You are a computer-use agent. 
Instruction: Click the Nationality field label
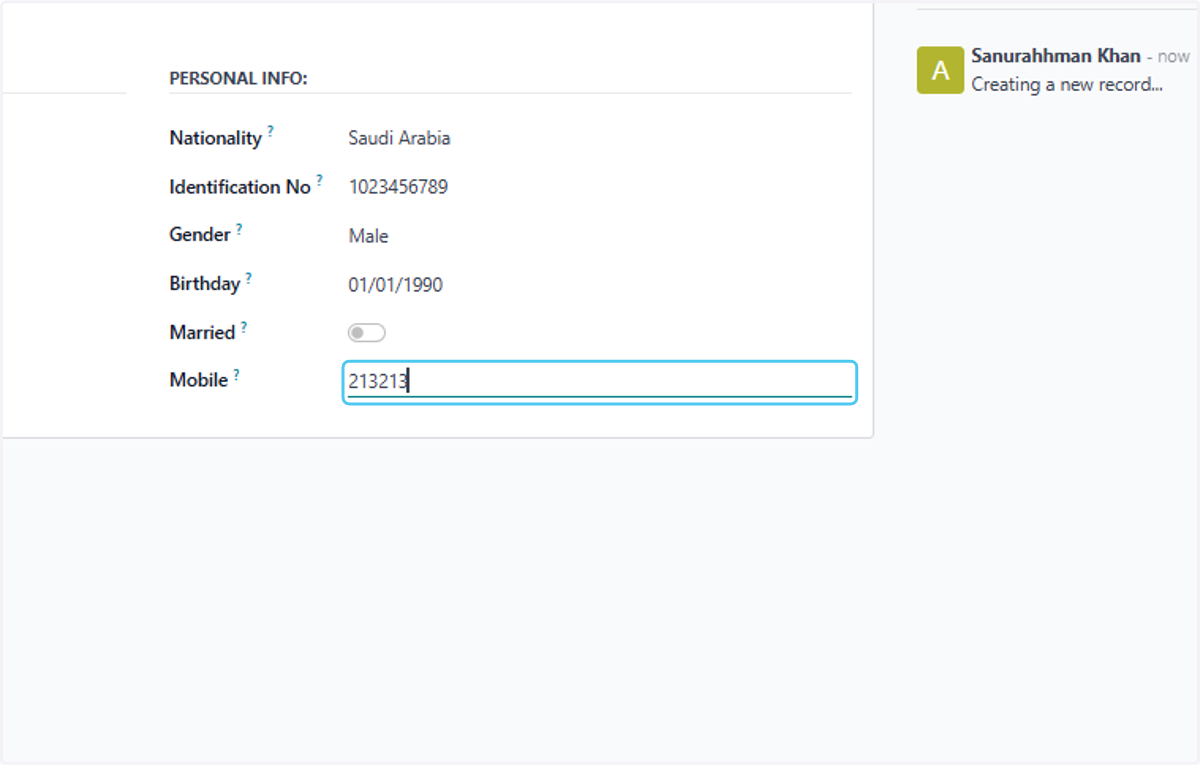215,138
